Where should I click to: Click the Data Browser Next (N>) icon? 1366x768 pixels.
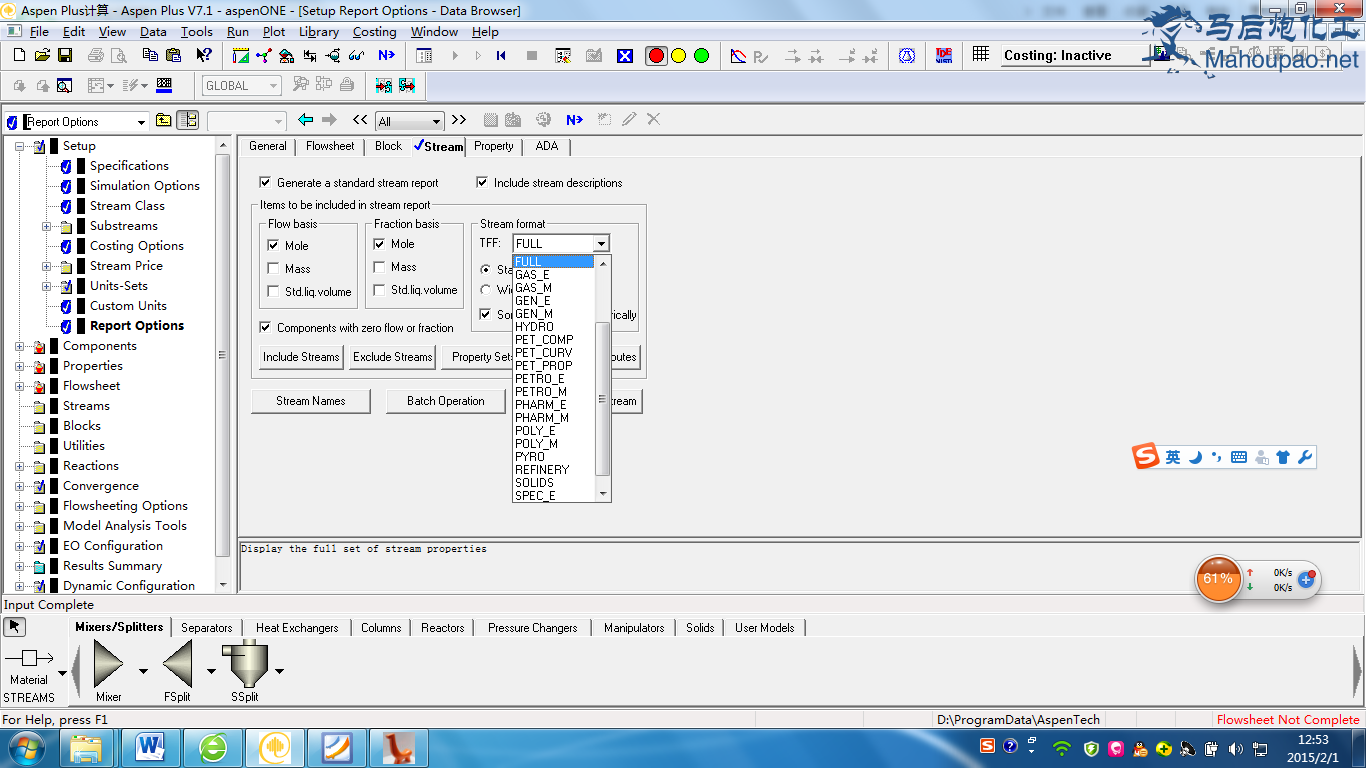pyautogui.click(x=574, y=120)
